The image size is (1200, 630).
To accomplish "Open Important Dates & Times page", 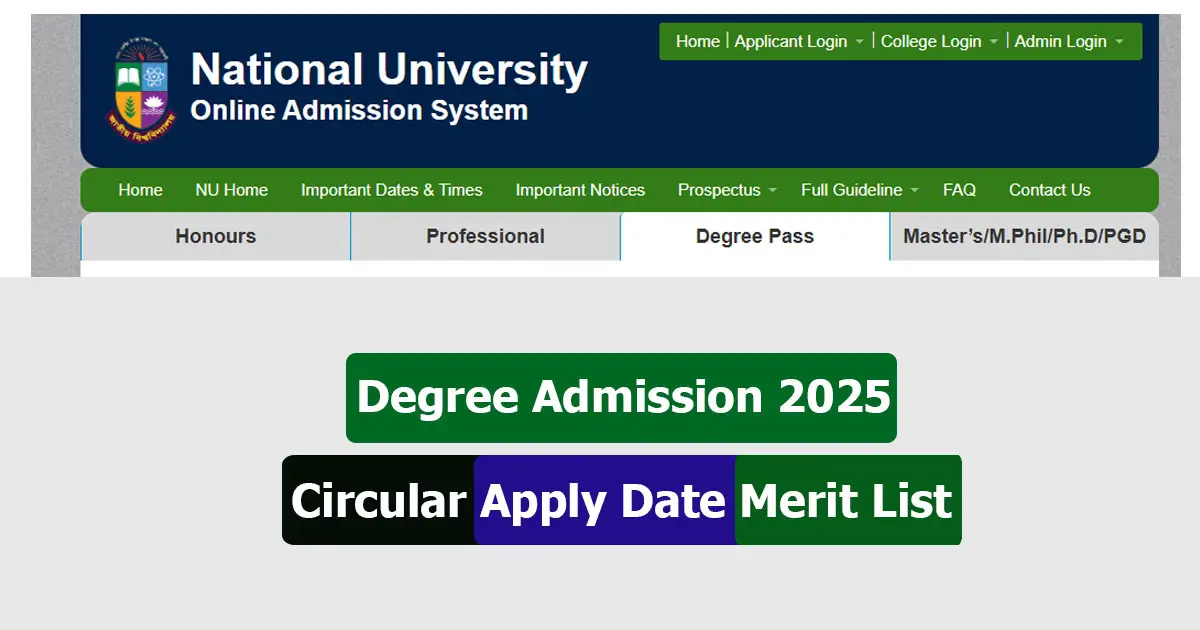I will [392, 190].
